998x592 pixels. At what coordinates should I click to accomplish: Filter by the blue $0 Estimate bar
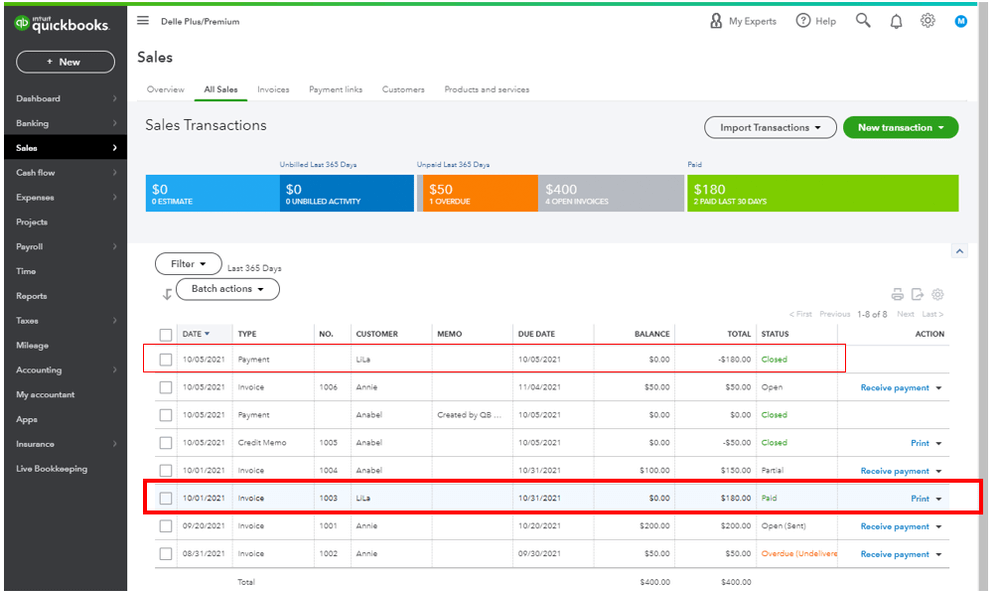213,194
